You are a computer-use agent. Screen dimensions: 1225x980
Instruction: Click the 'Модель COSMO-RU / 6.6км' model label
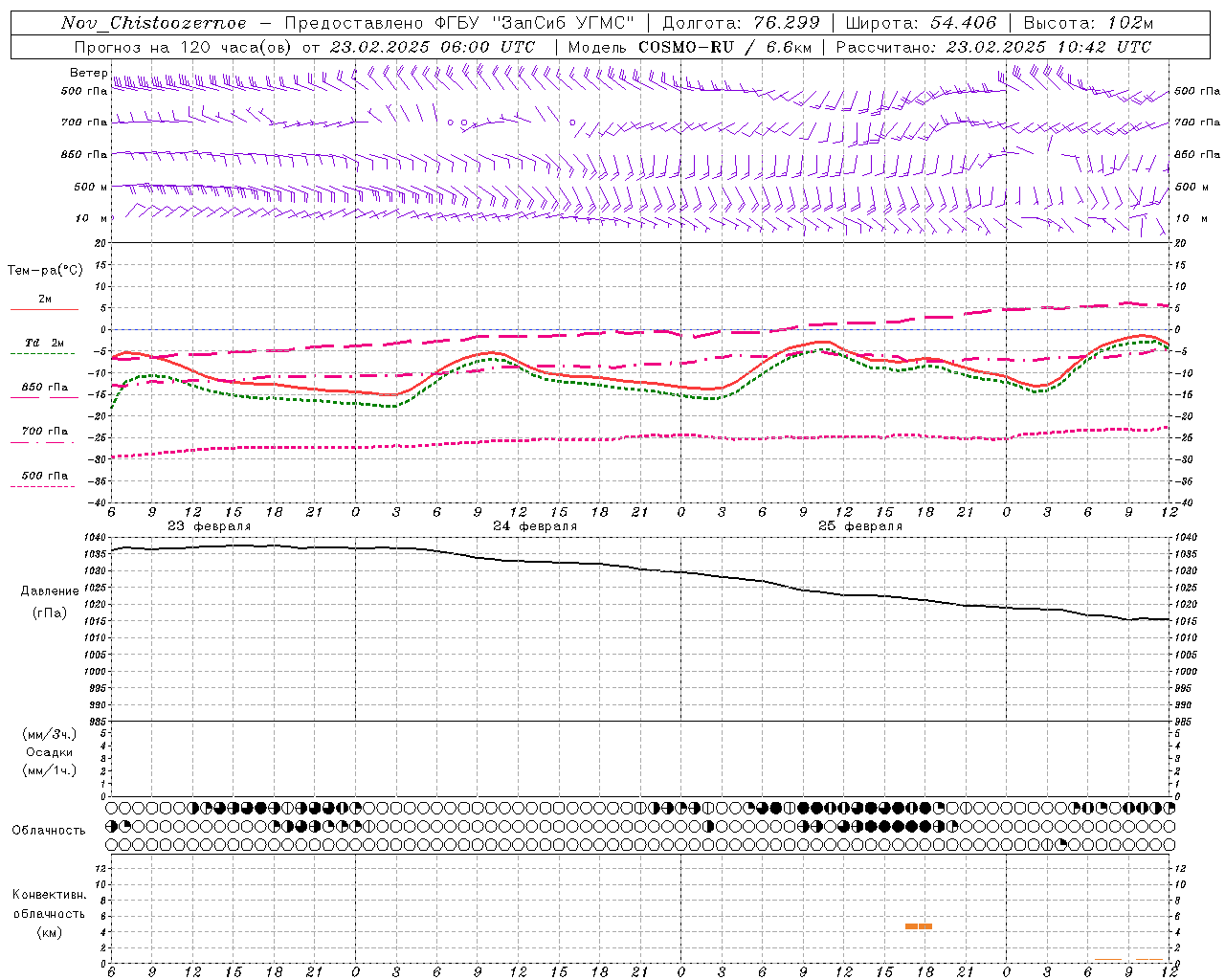(x=689, y=47)
